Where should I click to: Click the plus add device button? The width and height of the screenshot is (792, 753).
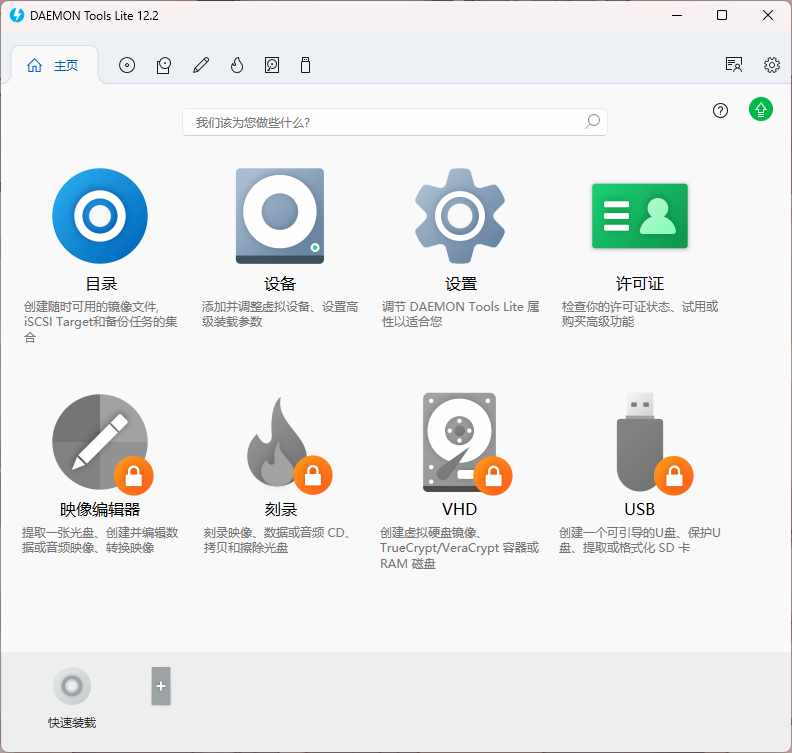[161, 686]
